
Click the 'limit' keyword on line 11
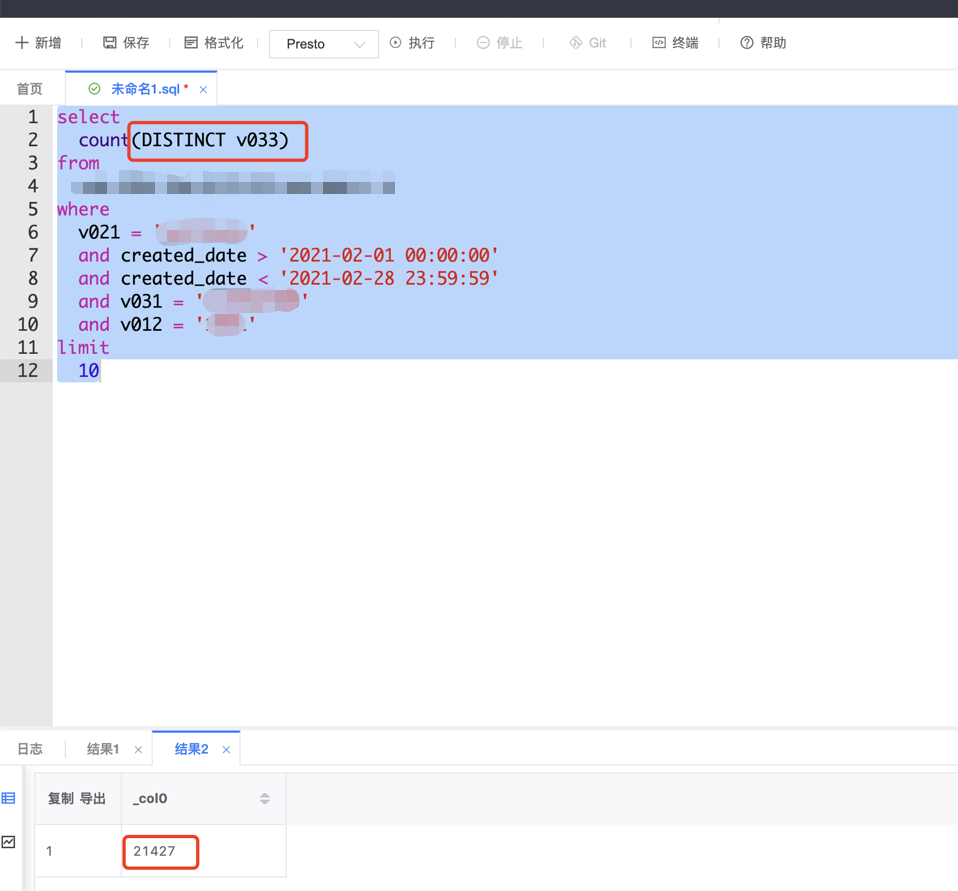(83, 348)
